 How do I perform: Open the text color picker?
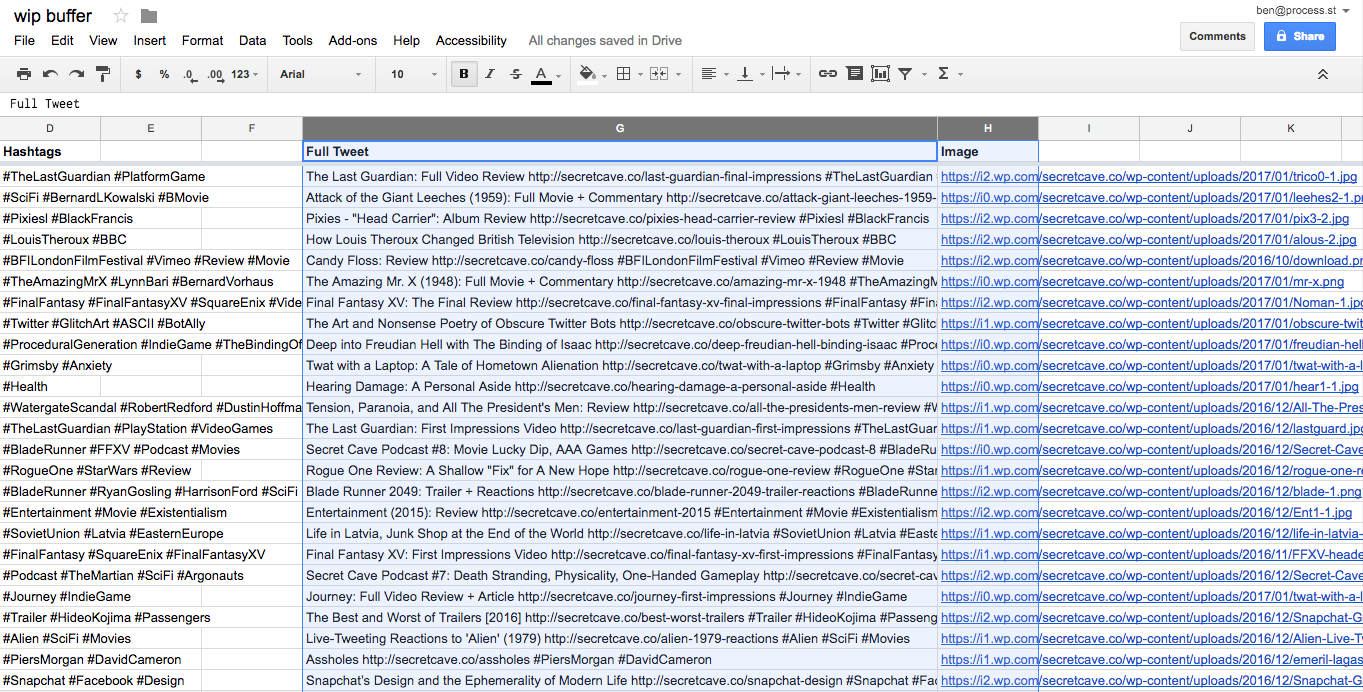(541, 75)
